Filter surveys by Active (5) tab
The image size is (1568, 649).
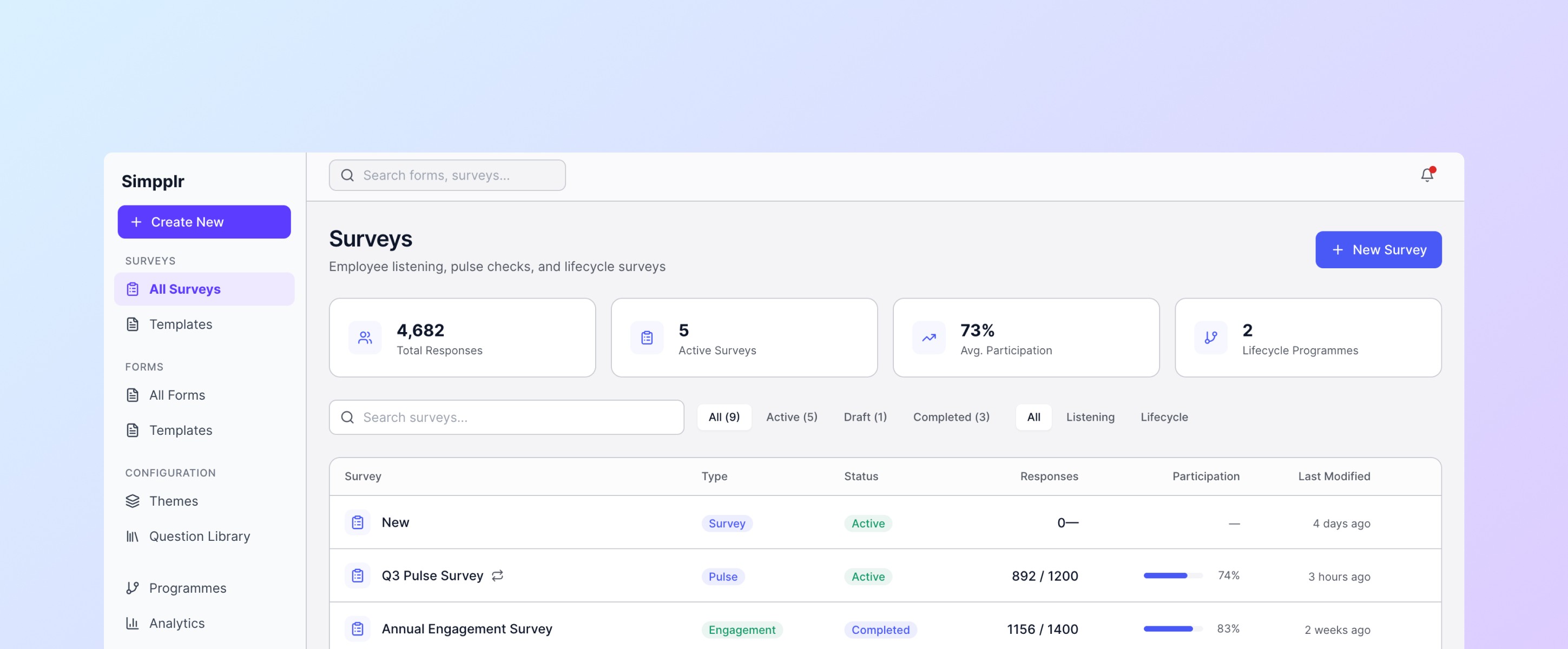791,418
